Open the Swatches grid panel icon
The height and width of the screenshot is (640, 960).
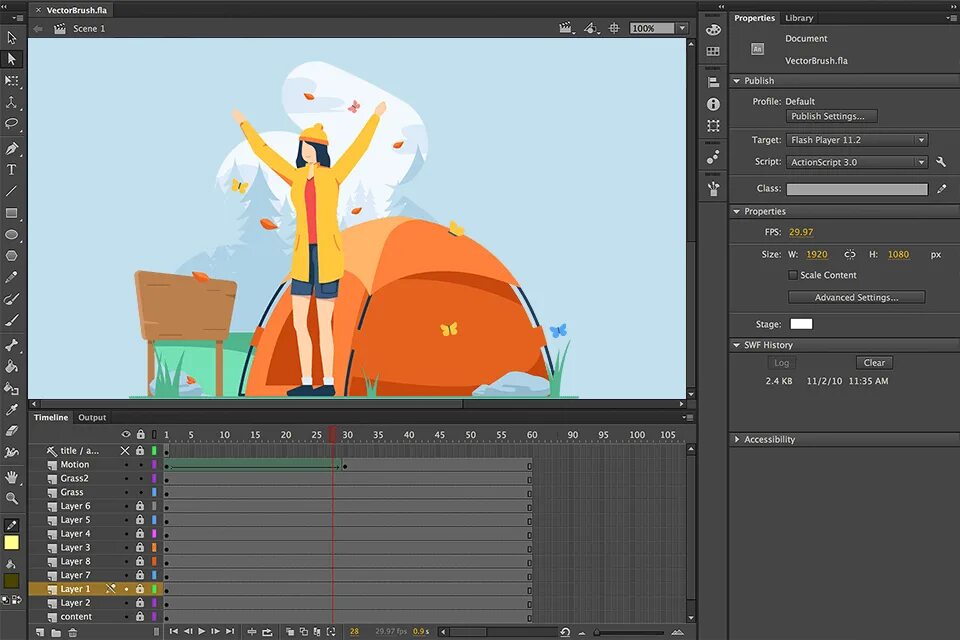(713, 51)
